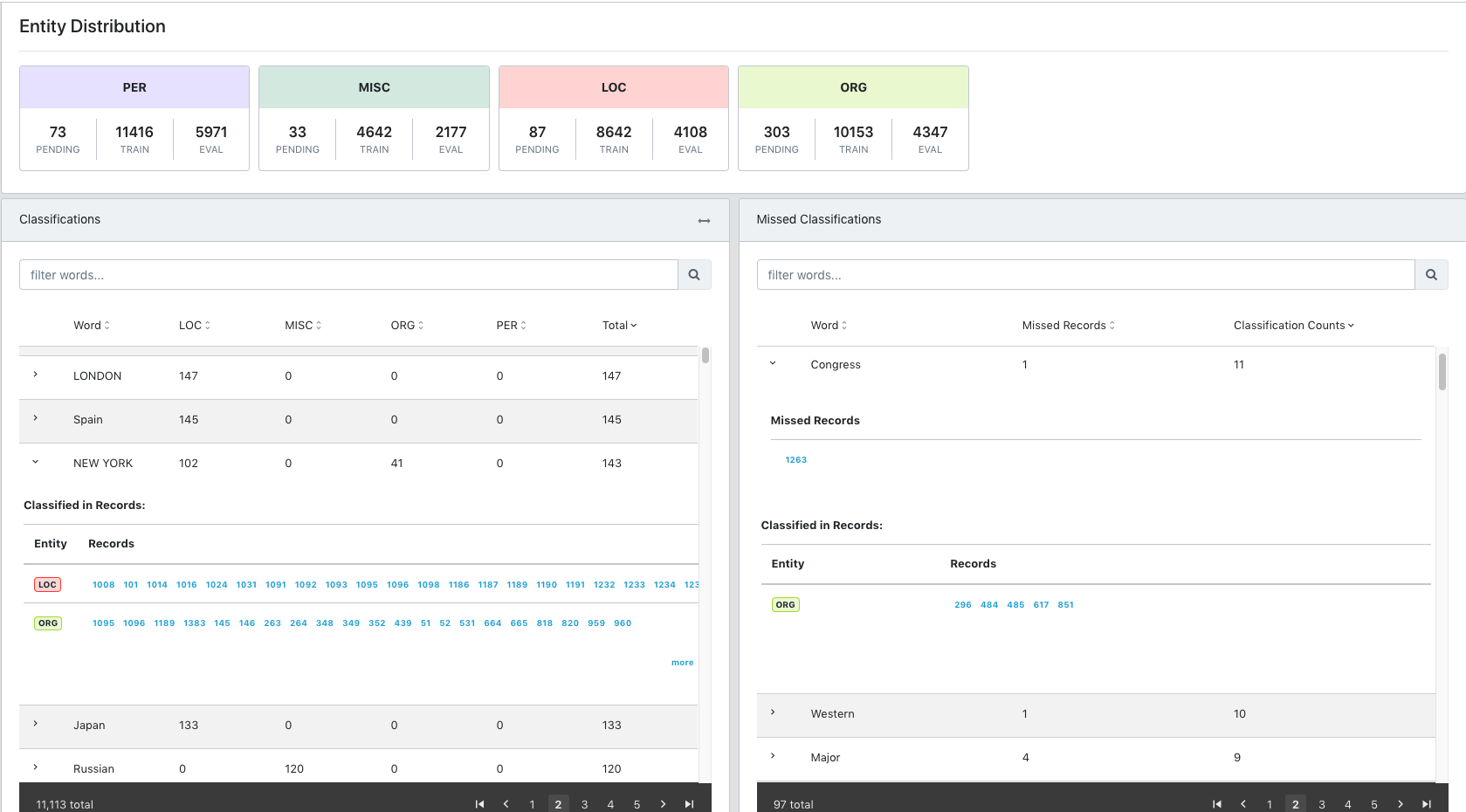Go to previous page of Missed Classifications
The height and width of the screenshot is (812, 1466).
coord(1242,804)
